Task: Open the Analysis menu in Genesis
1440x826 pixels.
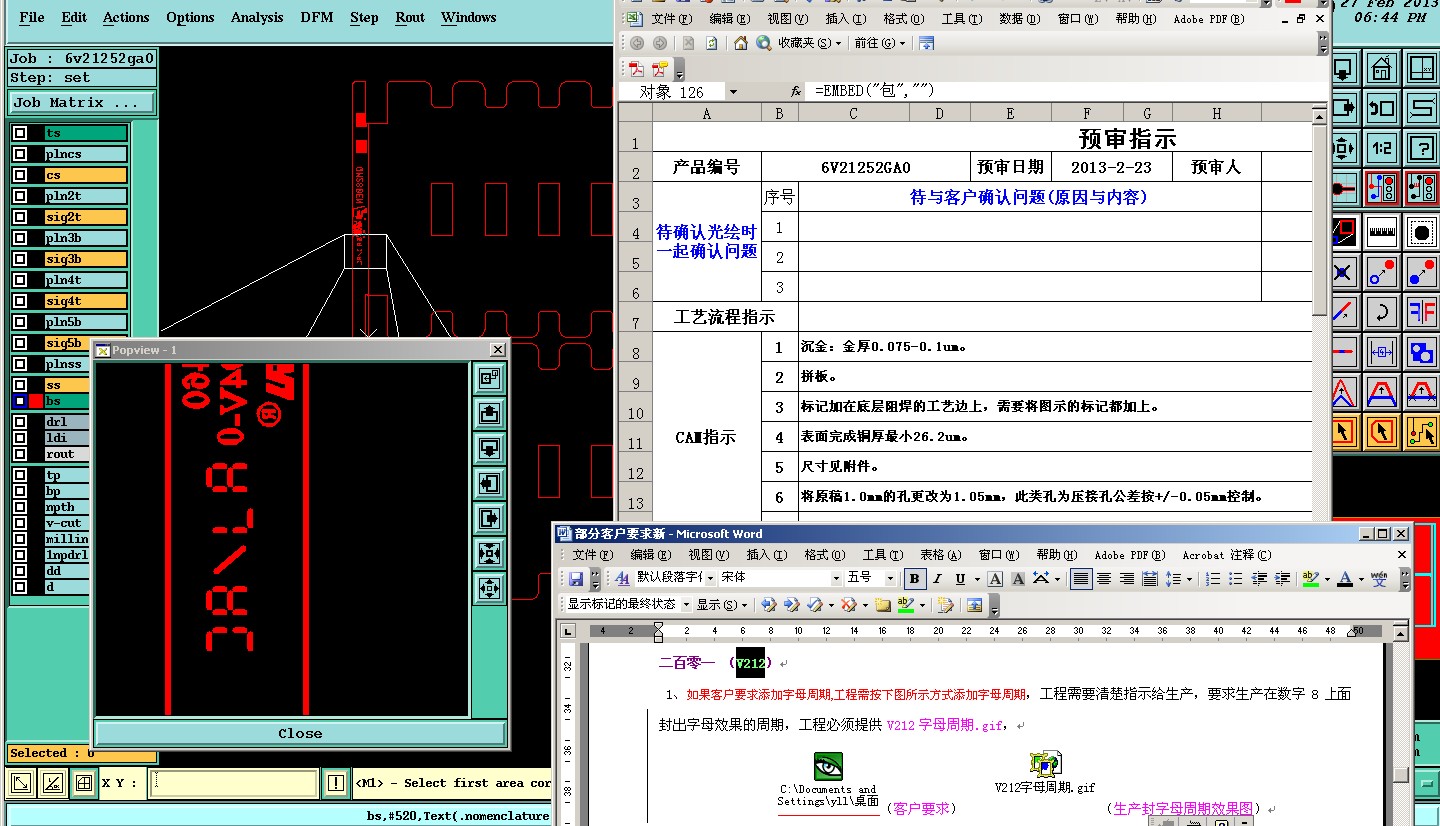Action: coord(257,17)
